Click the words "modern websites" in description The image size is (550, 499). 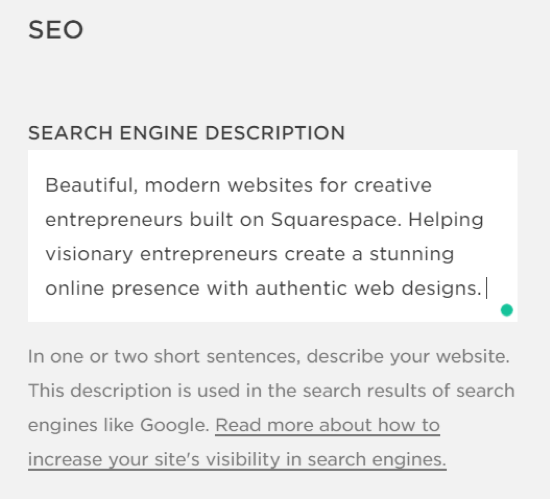point(228,185)
